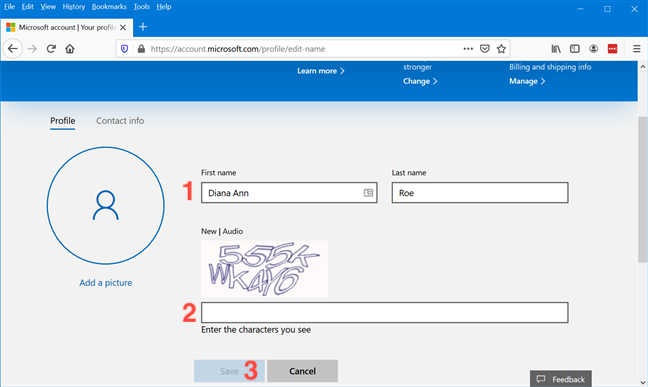Open the Edit menu
Screen dimensions: 648x387
[x=28, y=7]
